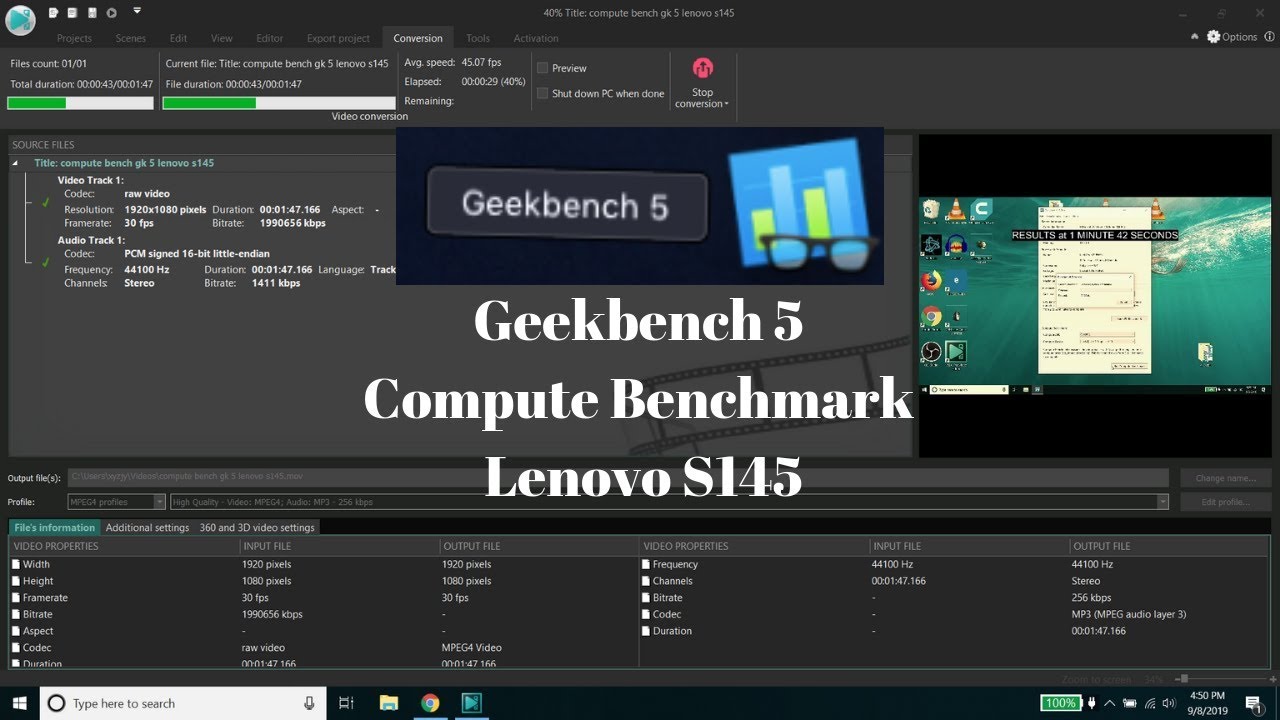
Task: Collapse the ribbon with the up-arrow icon
Action: pyautogui.click(x=1195, y=37)
